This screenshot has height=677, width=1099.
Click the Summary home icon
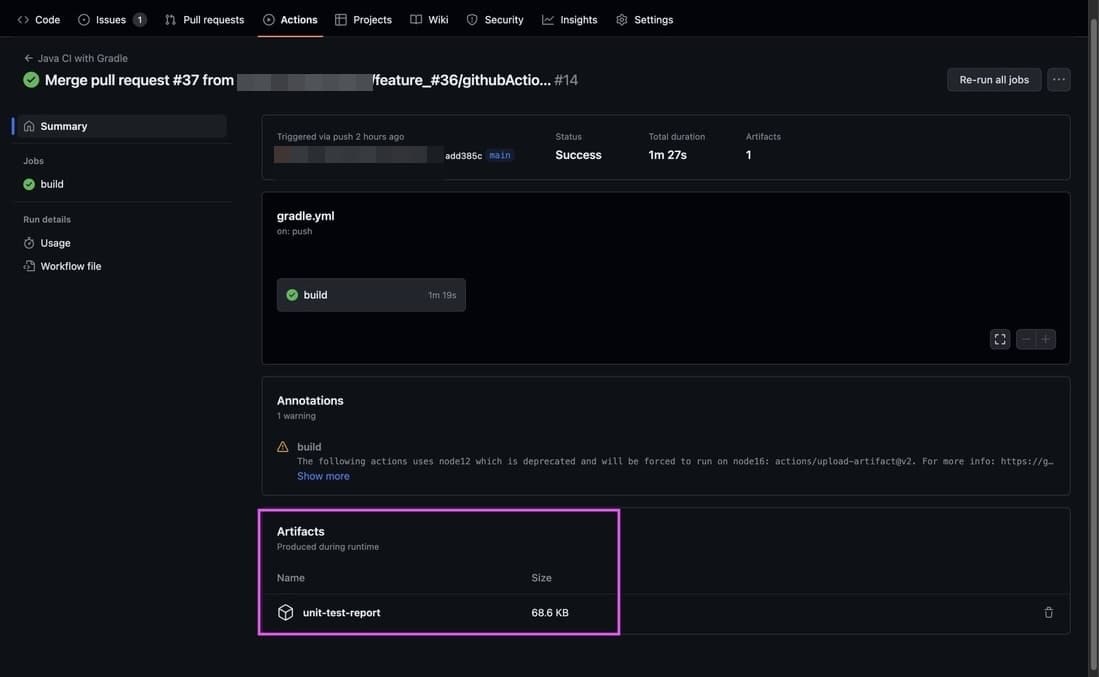point(29,126)
